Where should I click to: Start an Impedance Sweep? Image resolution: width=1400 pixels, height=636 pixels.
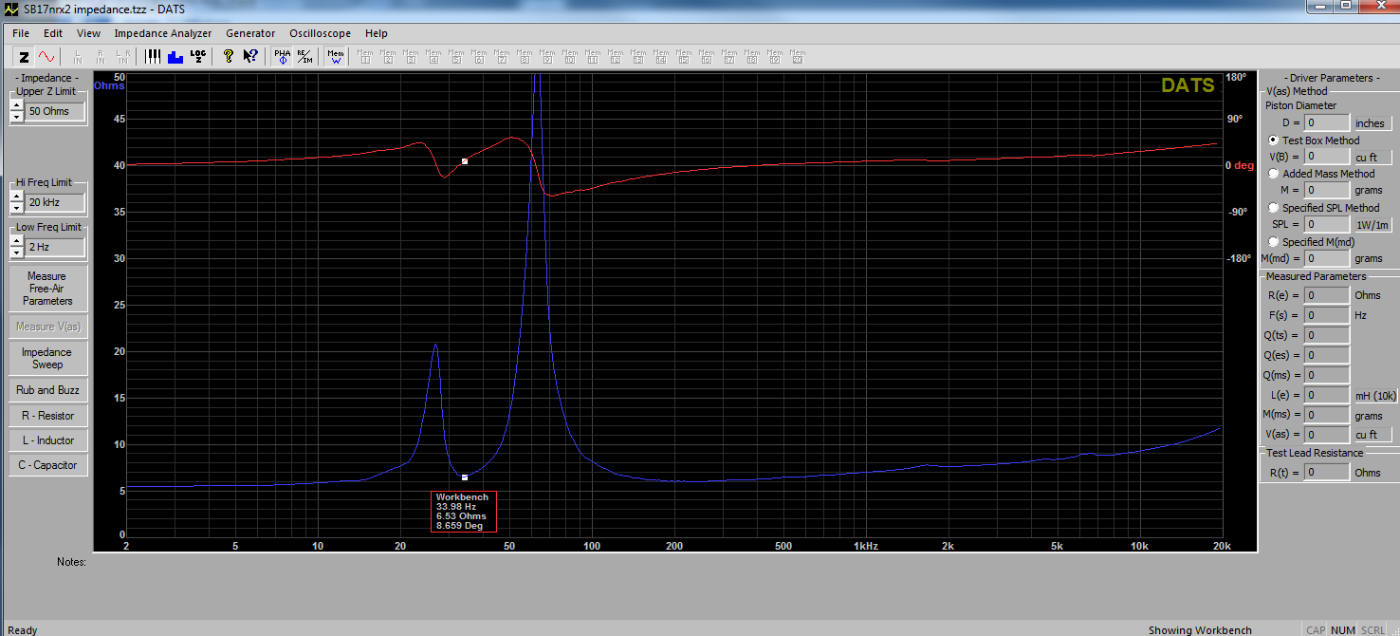47,358
